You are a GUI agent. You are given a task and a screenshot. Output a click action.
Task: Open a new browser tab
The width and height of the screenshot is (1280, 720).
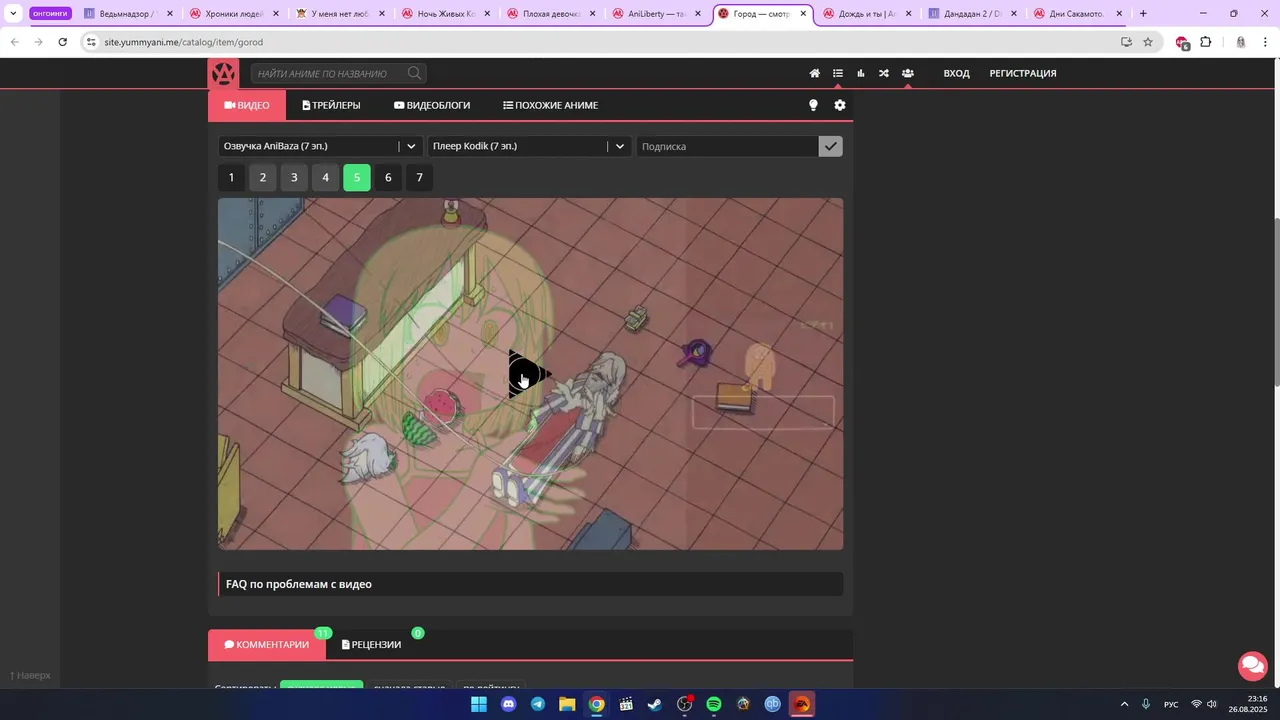1143,14
